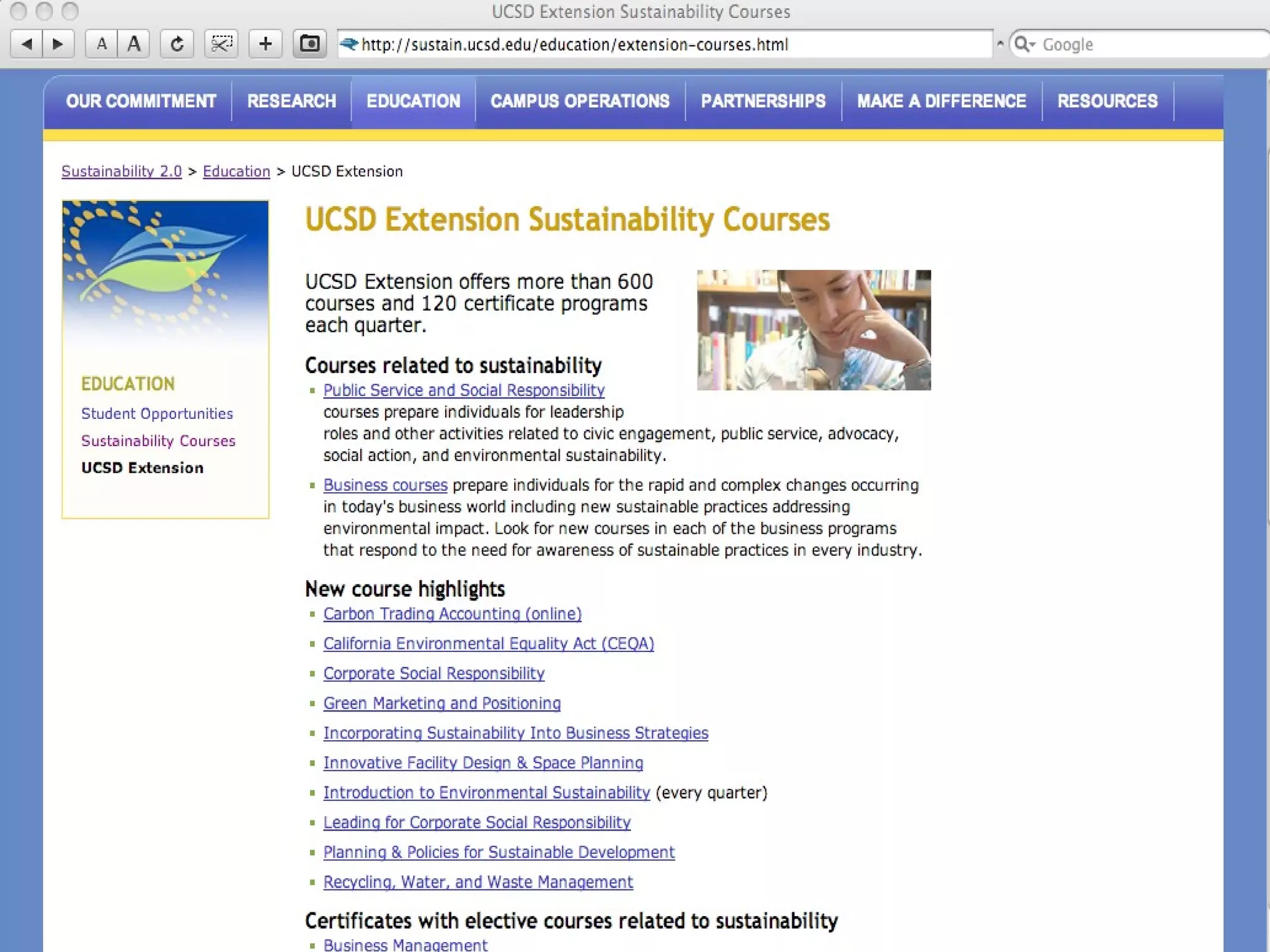Open Student Opportunities sidebar link
This screenshot has height=952, width=1270.
point(157,413)
